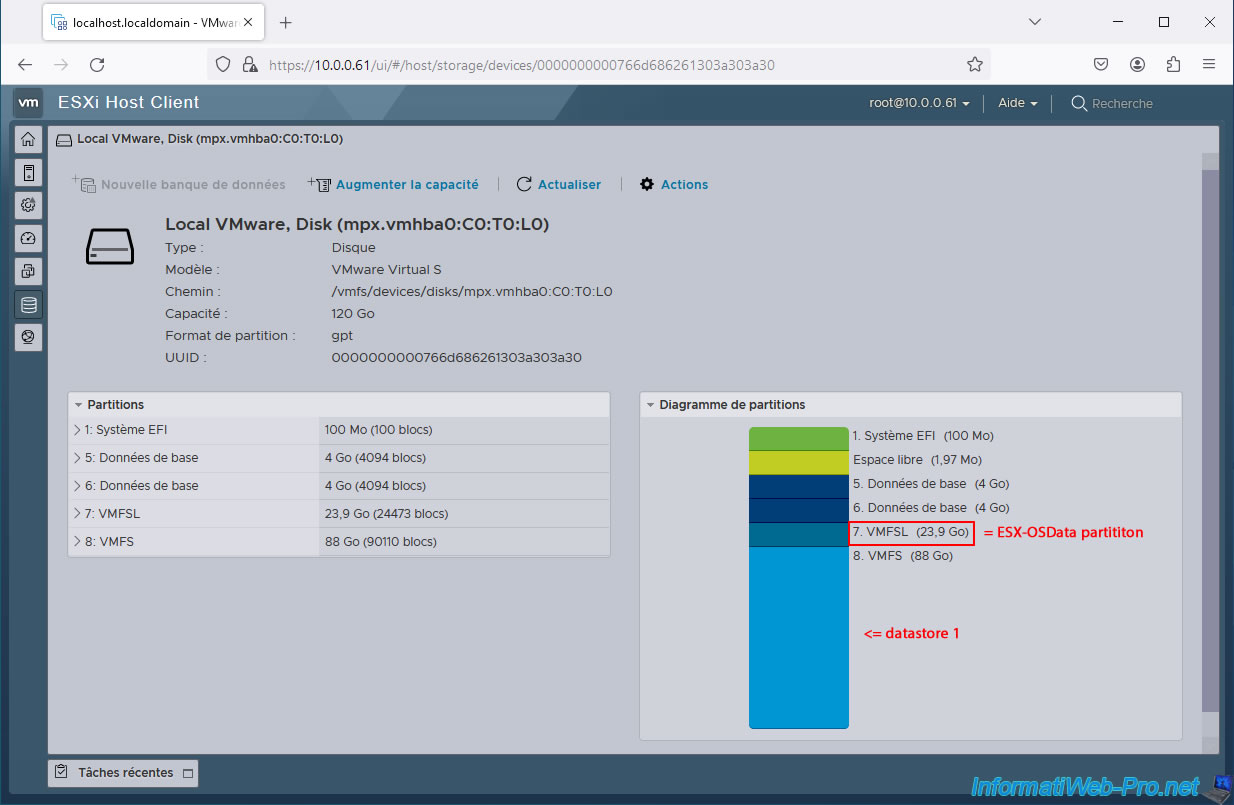Open the Actions menu
Screen dimensions: 1234x805
point(674,185)
